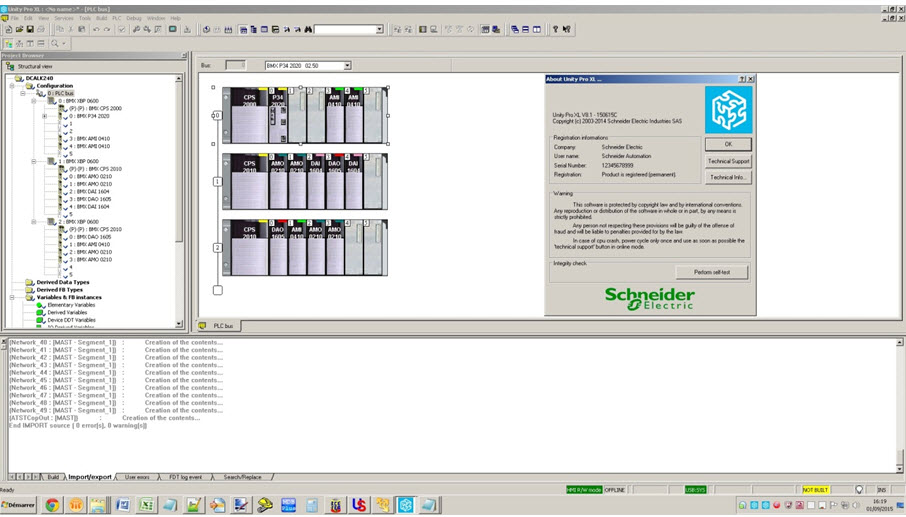Click the Open project folder icon

19,29
